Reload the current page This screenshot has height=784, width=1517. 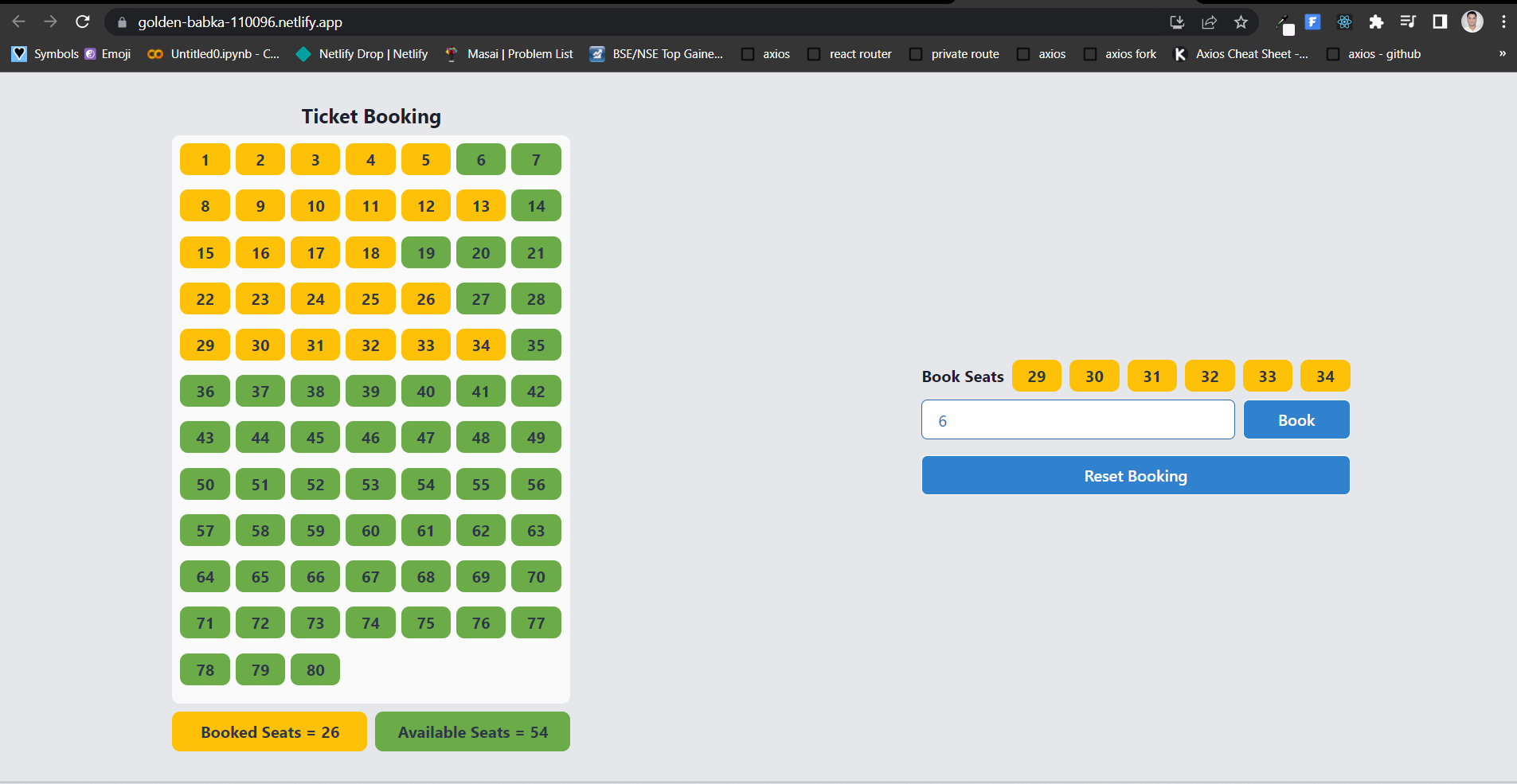(x=82, y=21)
